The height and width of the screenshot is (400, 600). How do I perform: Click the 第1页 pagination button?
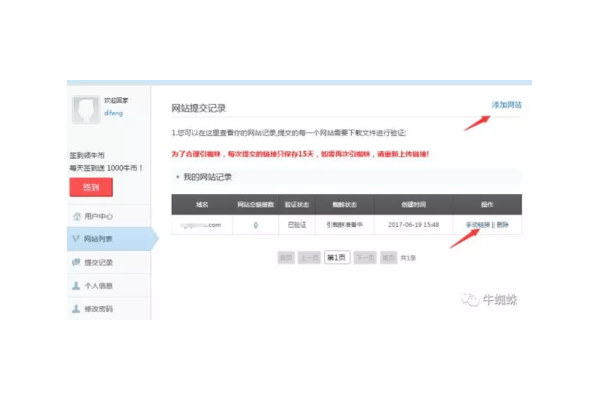pos(336,257)
